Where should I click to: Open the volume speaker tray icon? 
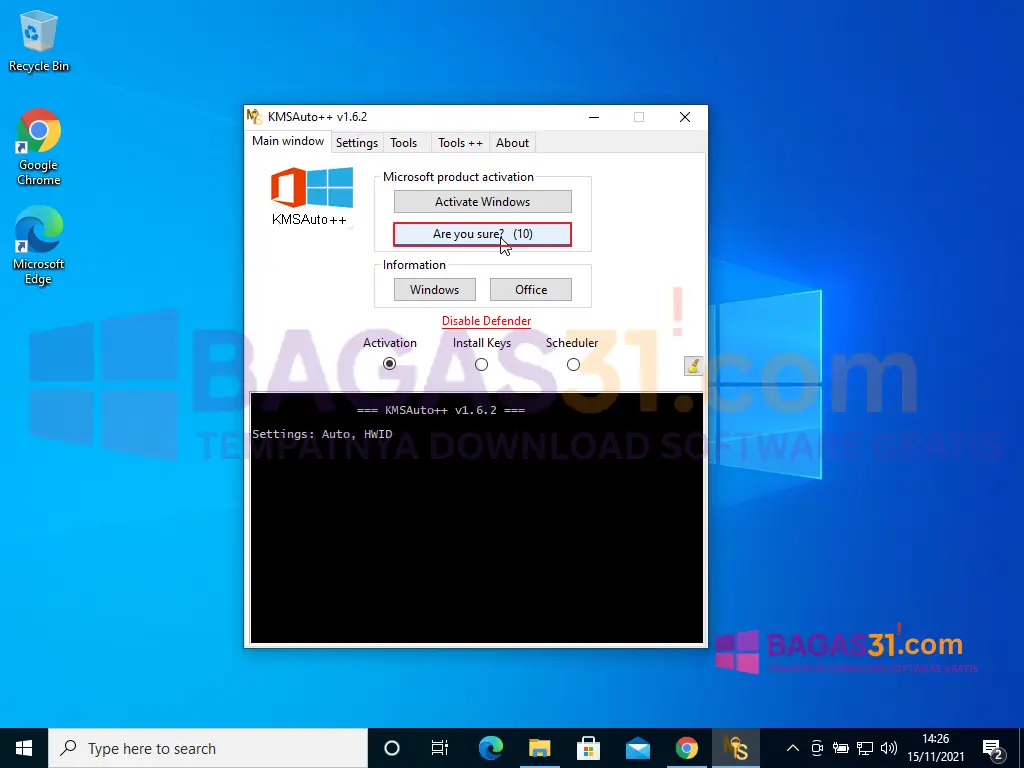click(x=889, y=748)
